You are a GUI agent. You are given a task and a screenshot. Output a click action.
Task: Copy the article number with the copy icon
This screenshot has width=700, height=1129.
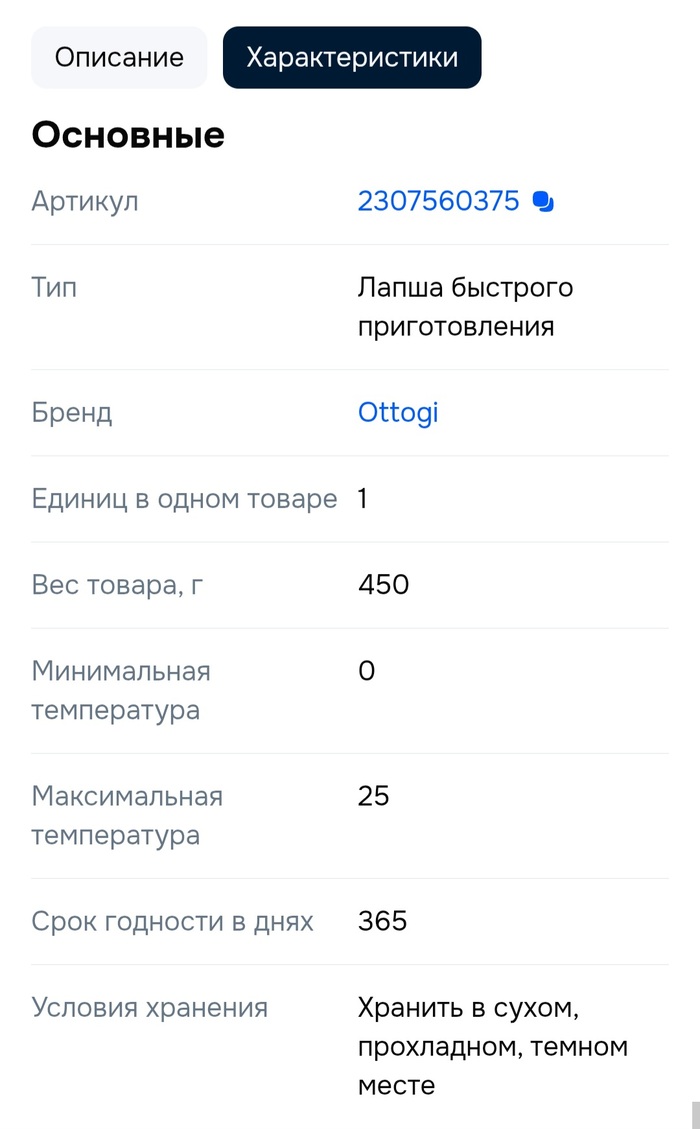[x=543, y=202]
